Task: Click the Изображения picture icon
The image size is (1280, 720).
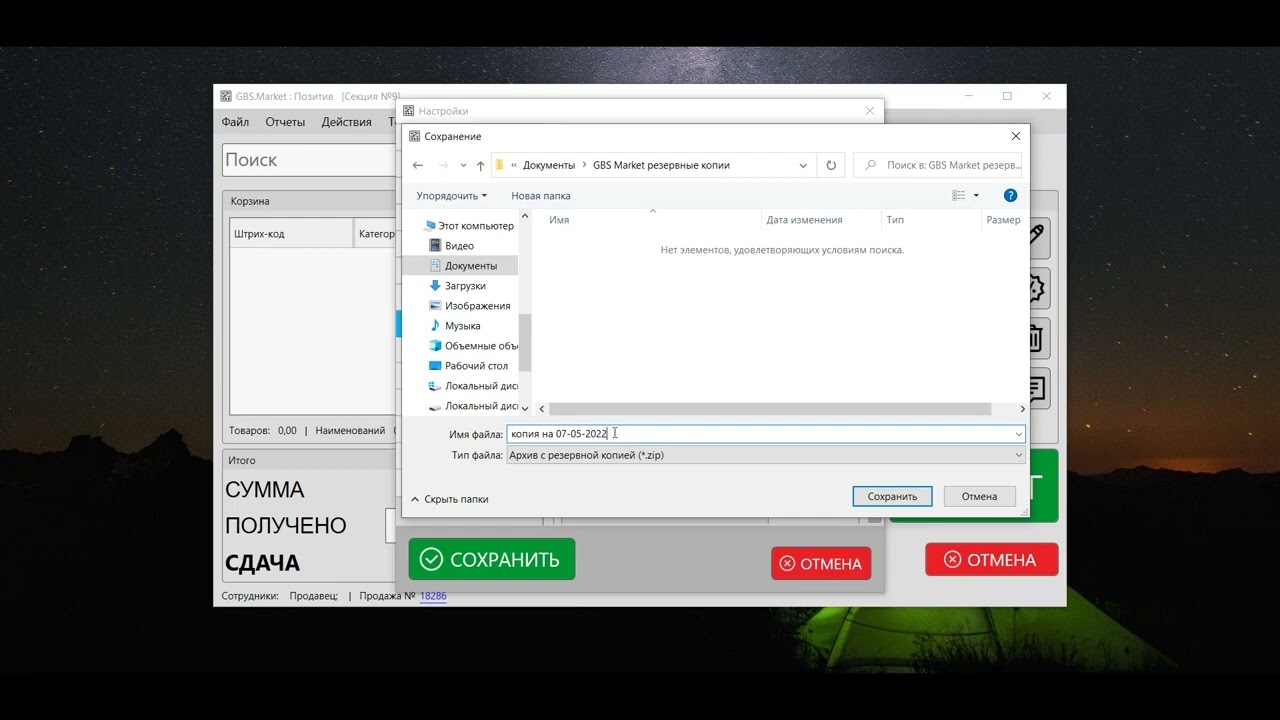Action: click(435, 306)
